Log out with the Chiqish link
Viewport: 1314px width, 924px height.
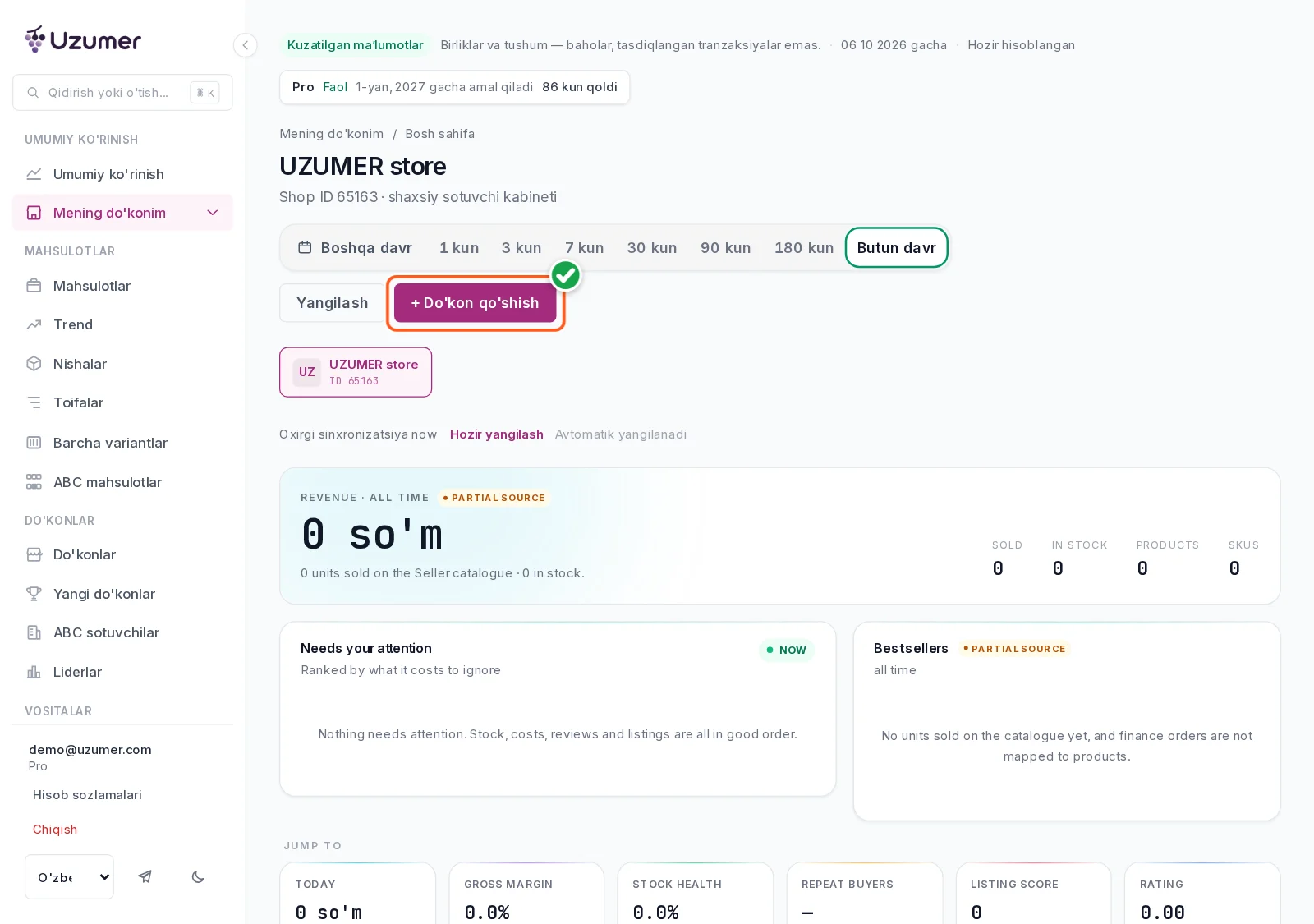(x=55, y=830)
